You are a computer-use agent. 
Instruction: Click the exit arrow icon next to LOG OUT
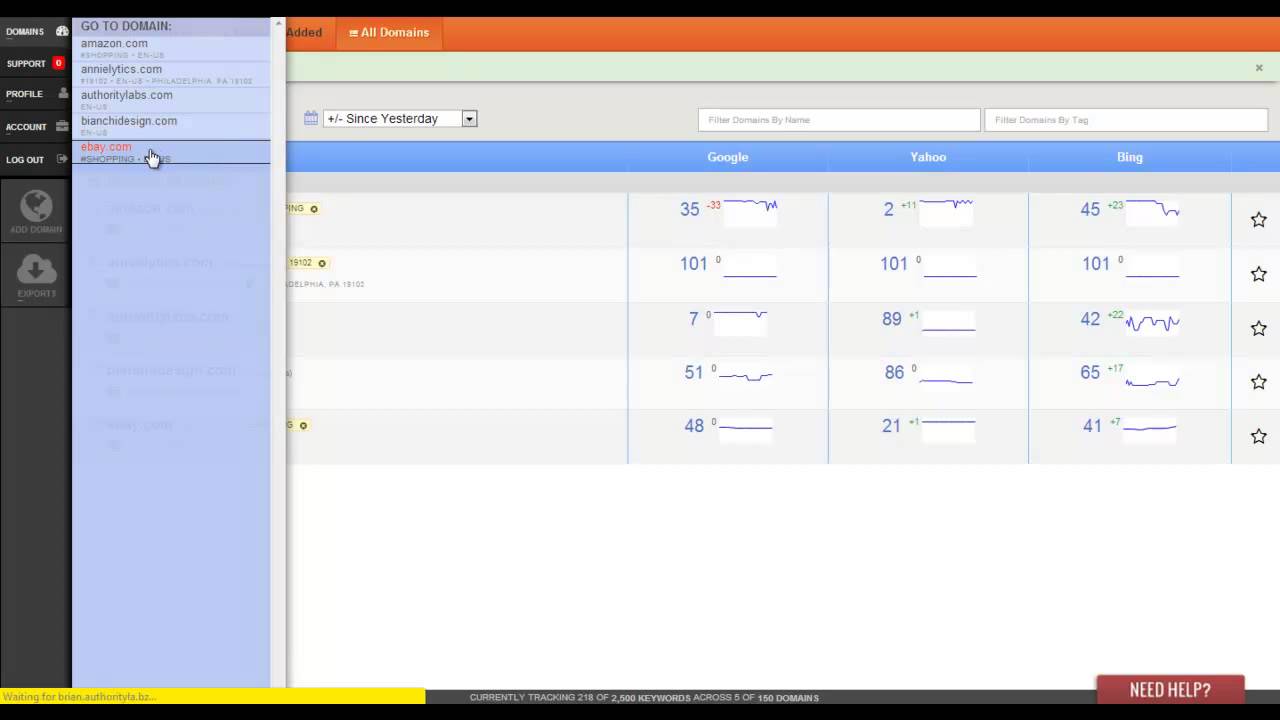click(x=62, y=159)
